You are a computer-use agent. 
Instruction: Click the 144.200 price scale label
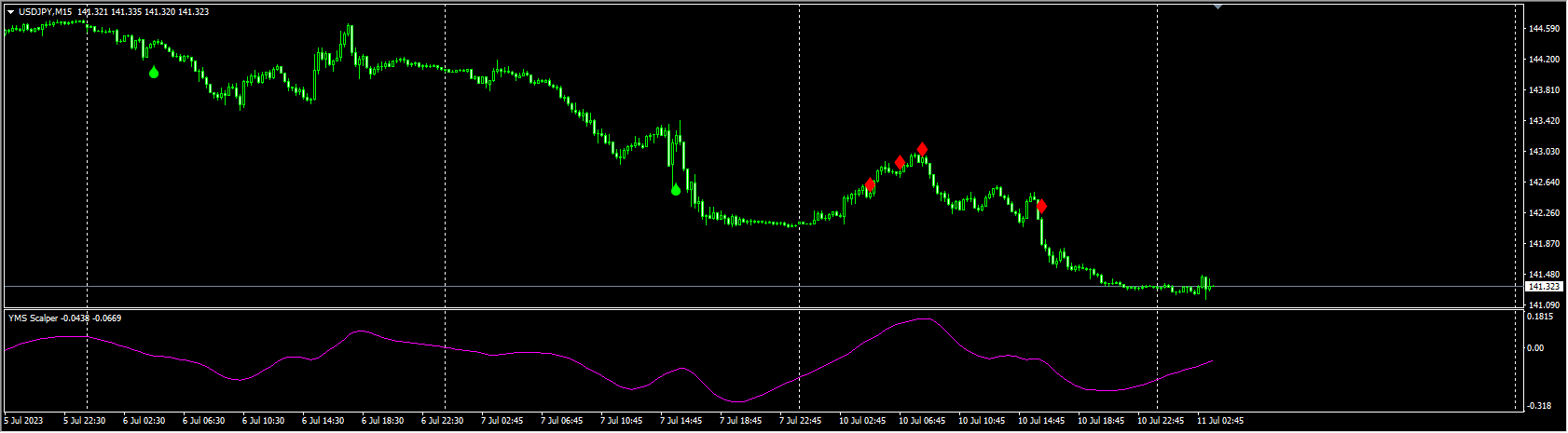click(1544, 60)
